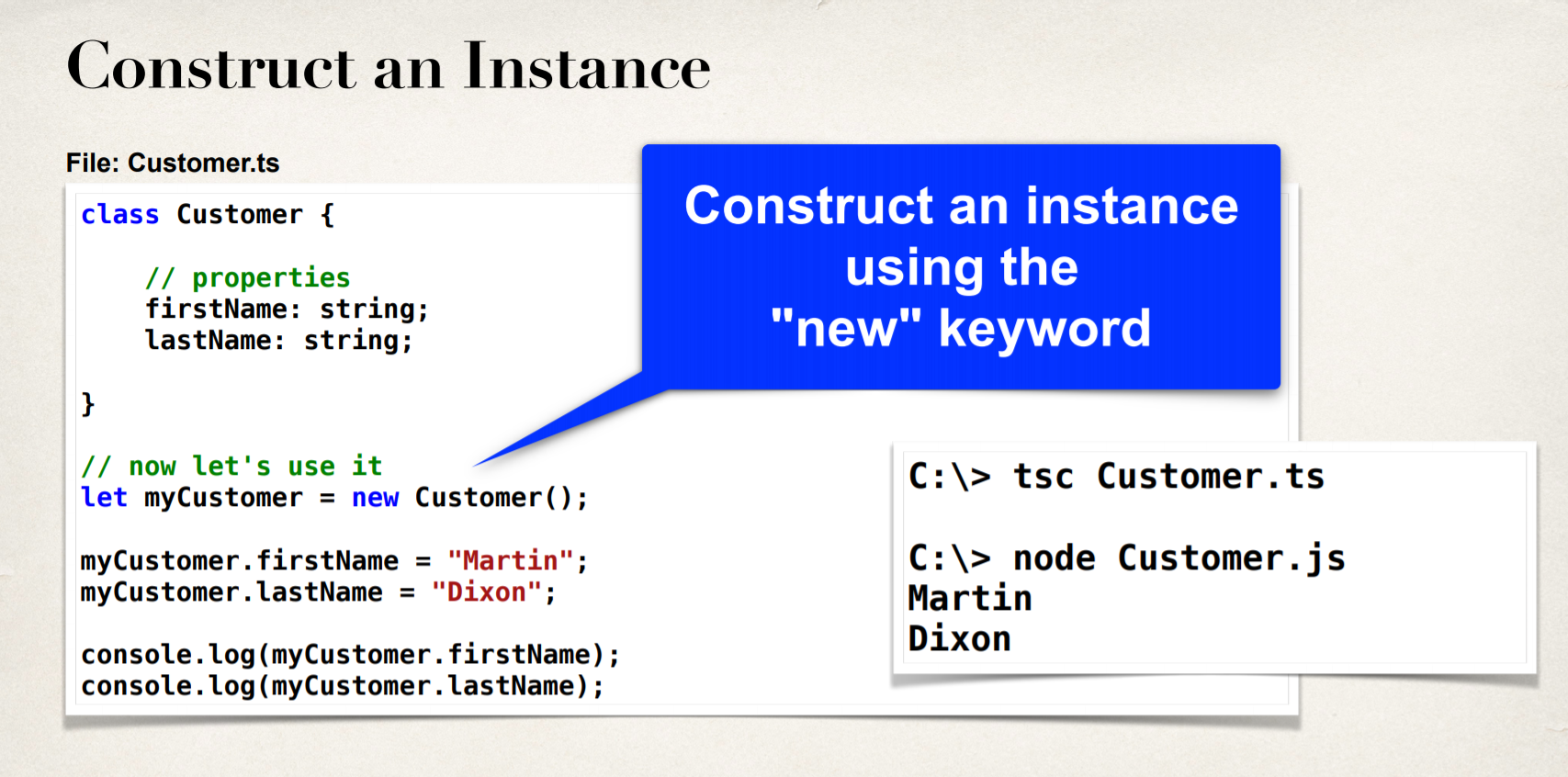Viewport: 1568px width, 777px height.
Task: Click 'console.log(myCustomer.lastName);' line
Action: (x=343, y=686)
